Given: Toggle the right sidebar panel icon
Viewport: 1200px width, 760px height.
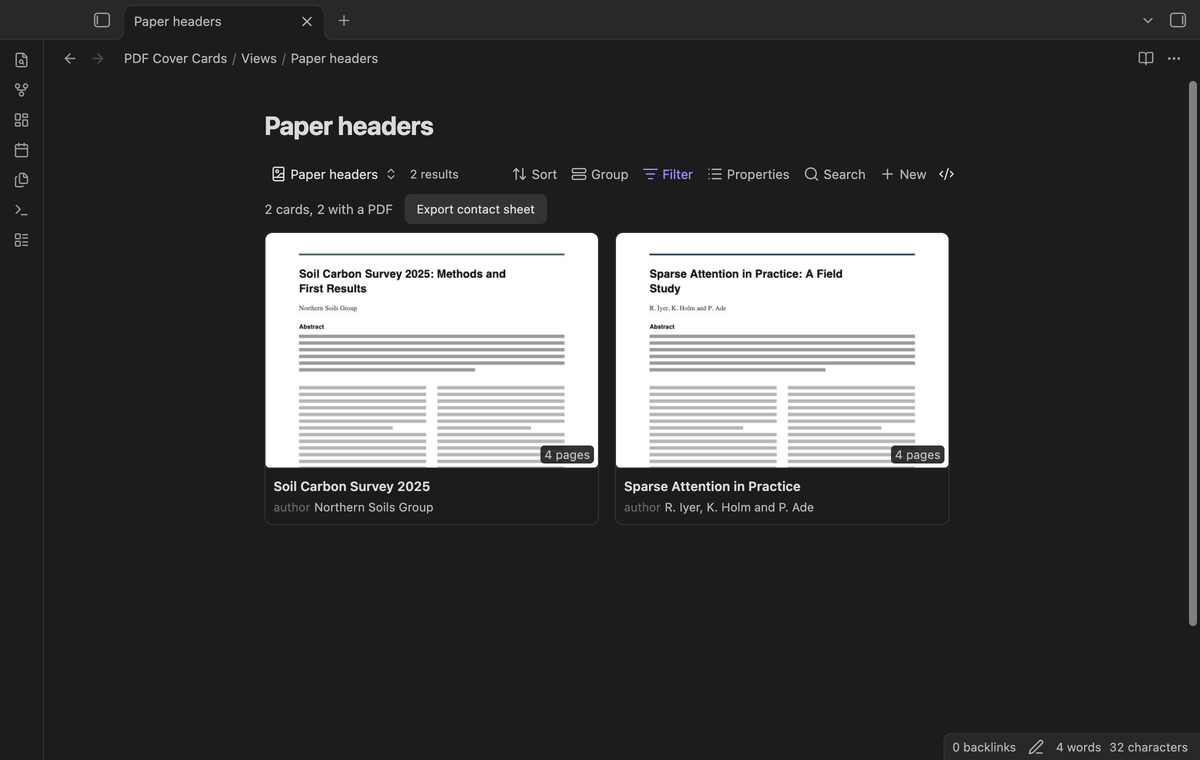Looking at the screenshot, I should click(x=1178, y=20).
